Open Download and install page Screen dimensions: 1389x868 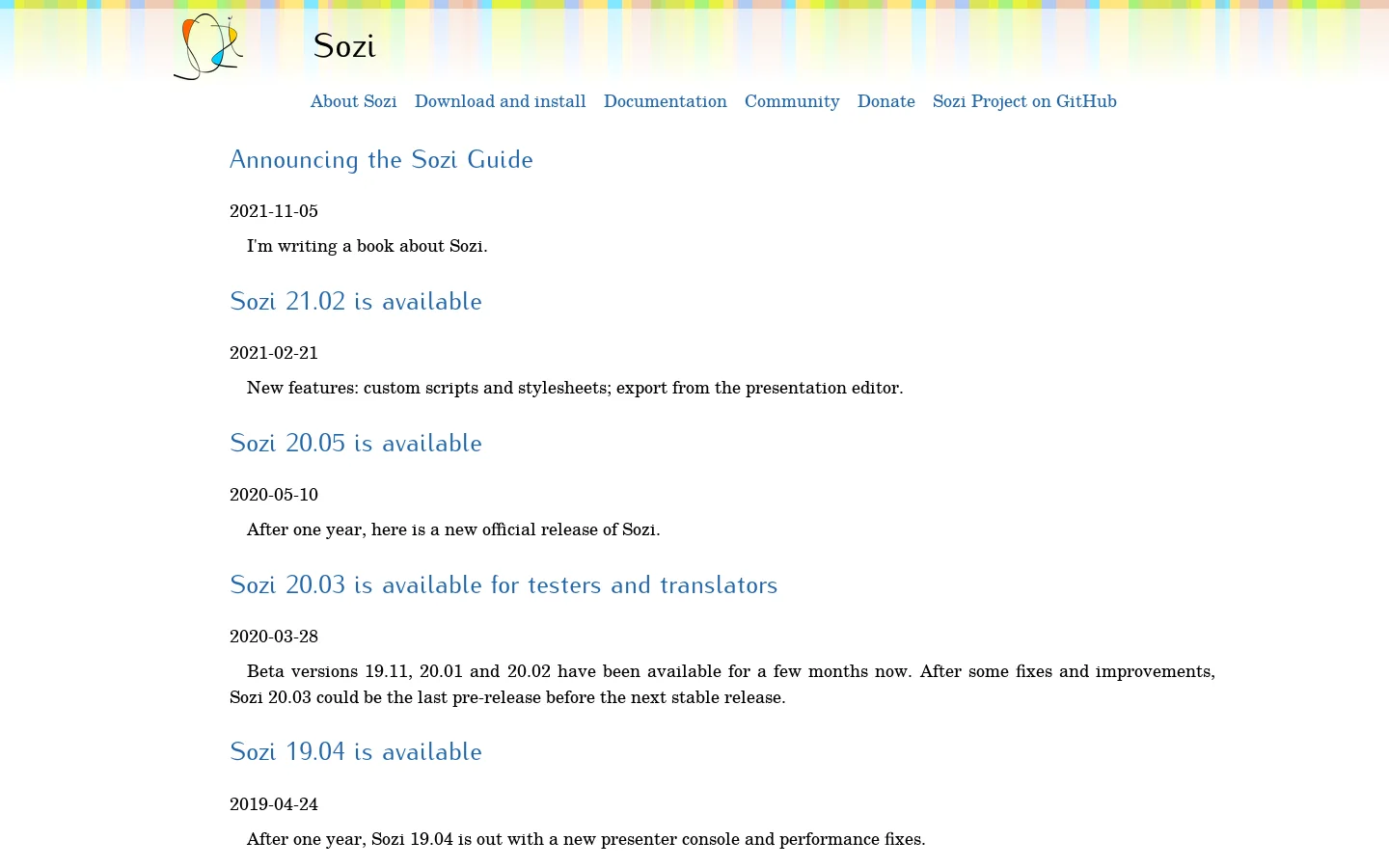(500, 101)
